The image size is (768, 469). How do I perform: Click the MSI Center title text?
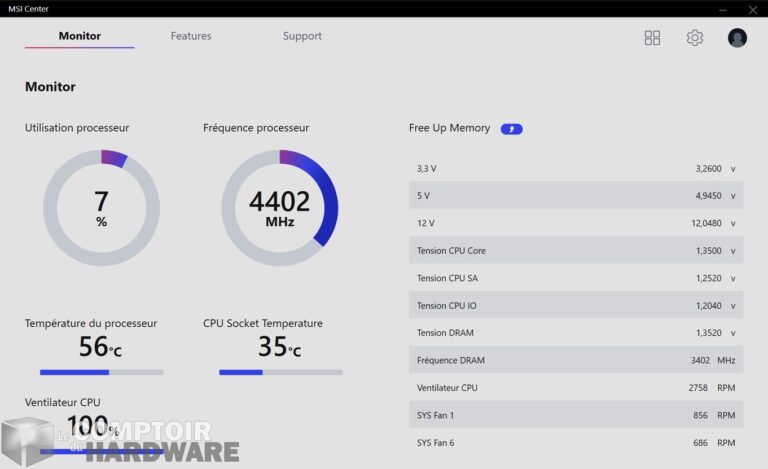tap(28, 9)
